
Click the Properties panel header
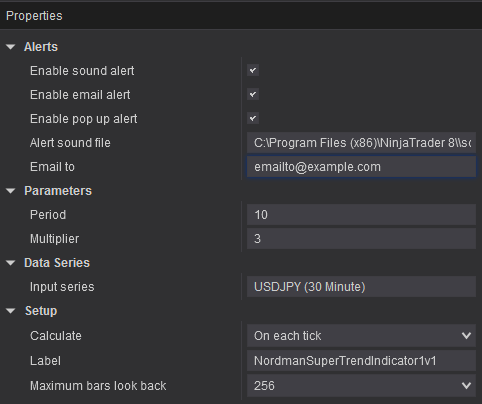click(x=241, y=16)
